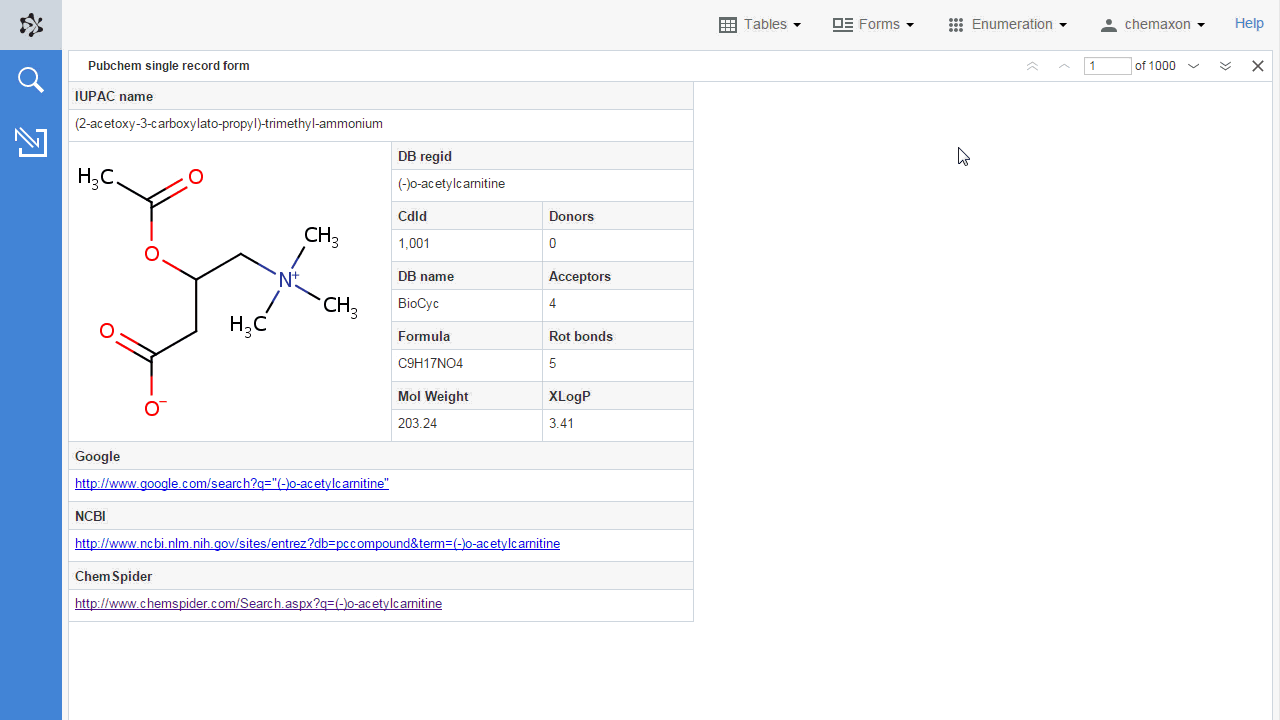
Task: Close the Pubchem single record form
Action: pyautogui.click(x=1258, y=66)
